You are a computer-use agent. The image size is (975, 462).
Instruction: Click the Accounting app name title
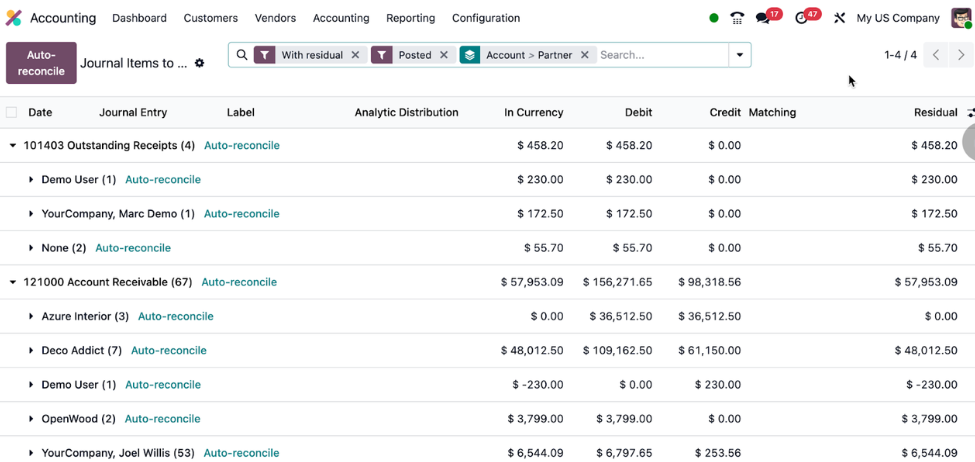63,18
